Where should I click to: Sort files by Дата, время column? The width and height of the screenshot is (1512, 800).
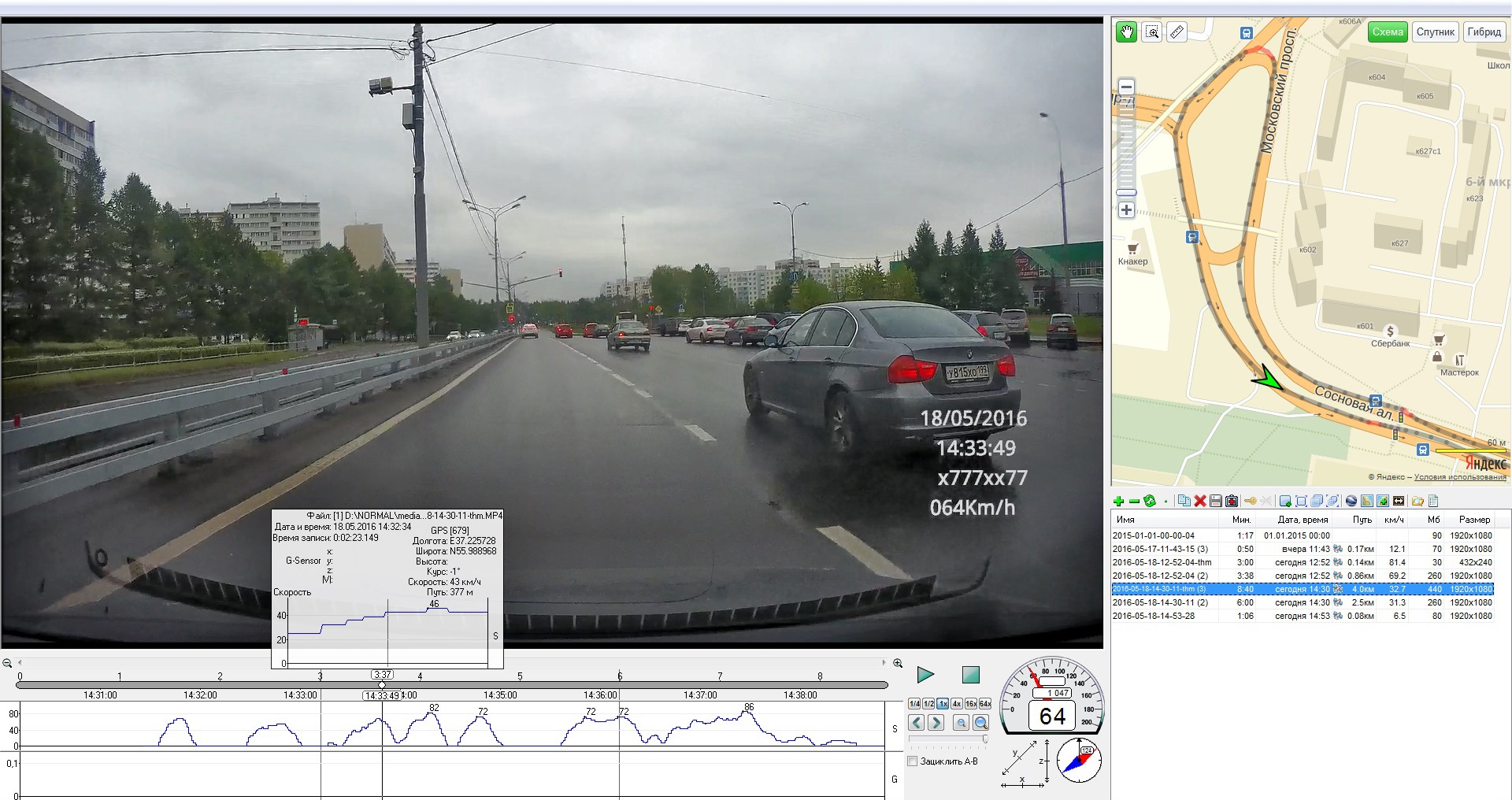pyautogui.click(x=1303, y=520)
